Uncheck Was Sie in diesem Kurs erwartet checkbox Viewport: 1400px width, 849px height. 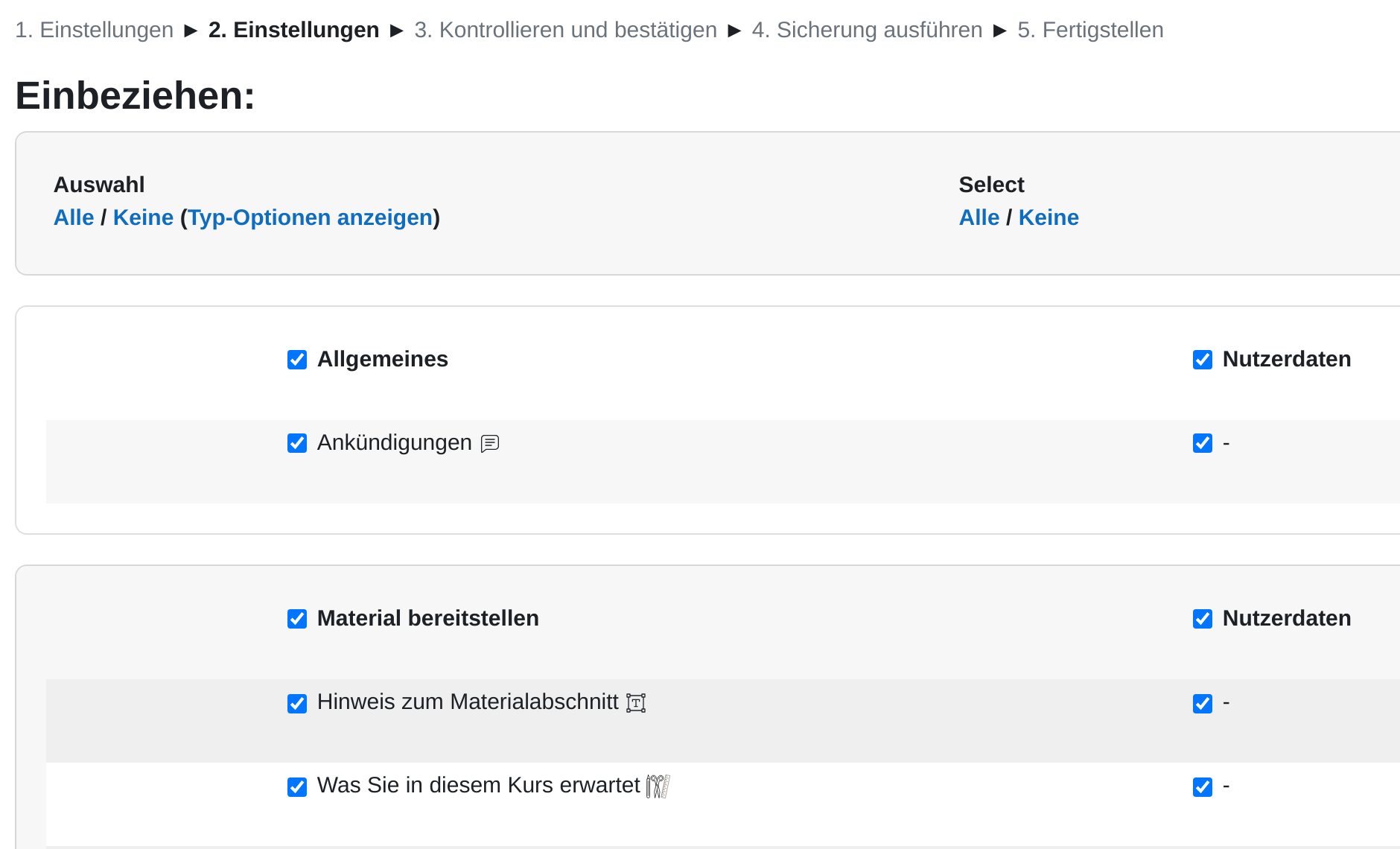click(x=297, y=787)
